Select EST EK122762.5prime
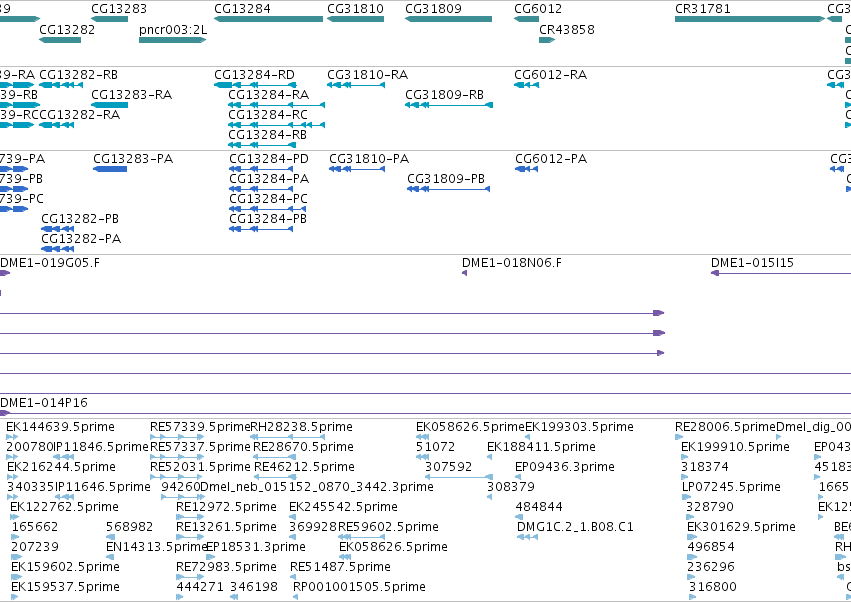The image size is (851, 602). pos(15,517)
